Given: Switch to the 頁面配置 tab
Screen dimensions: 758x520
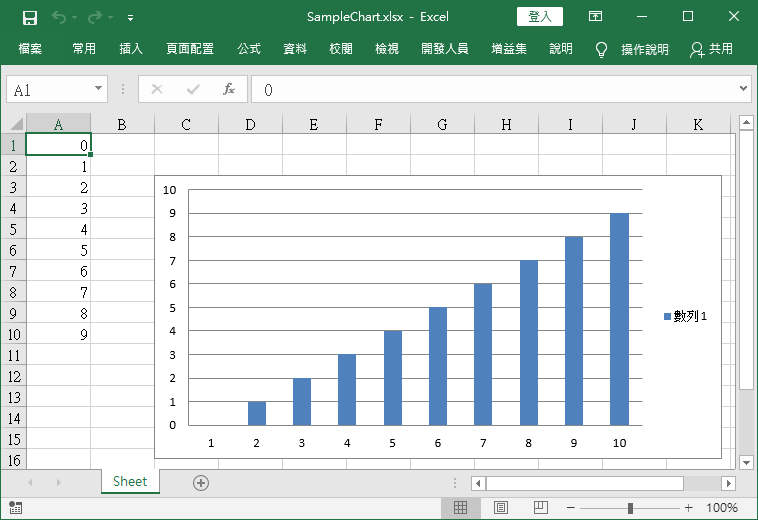Looking at the screenshot, I should [x=190, y=49].
